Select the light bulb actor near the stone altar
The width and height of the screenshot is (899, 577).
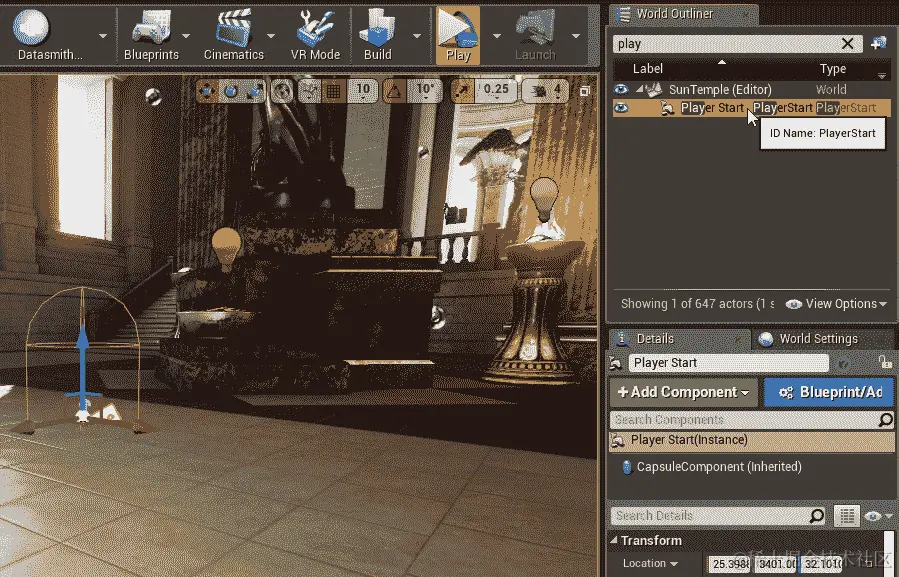click(226, 247)
